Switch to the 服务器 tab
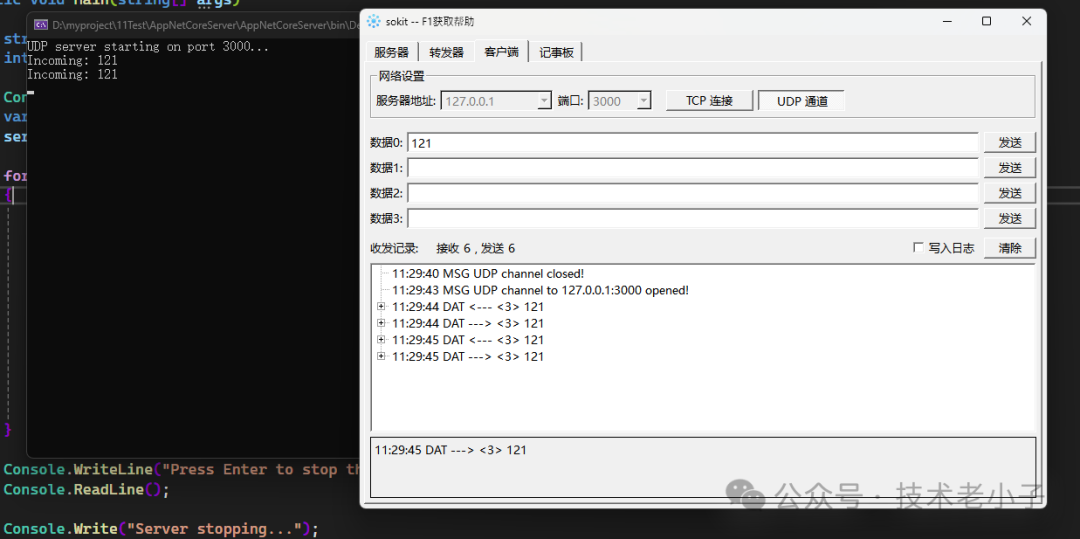Screen dimensions: 1080x539 point(391,52)
